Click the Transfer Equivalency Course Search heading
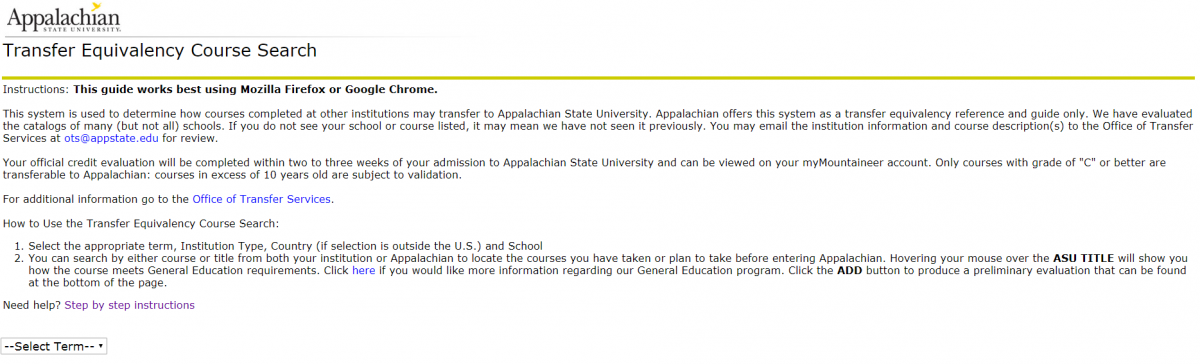1200x364 pixels. 160,51
